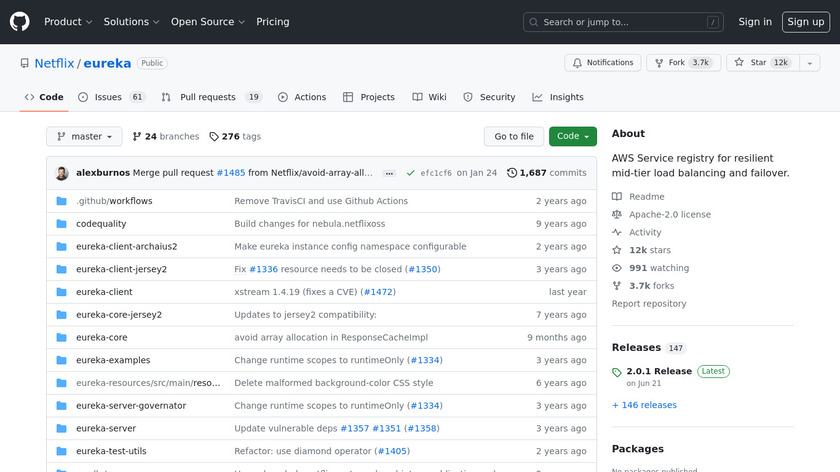Click the green commit status checkmark

pos(410,173)
